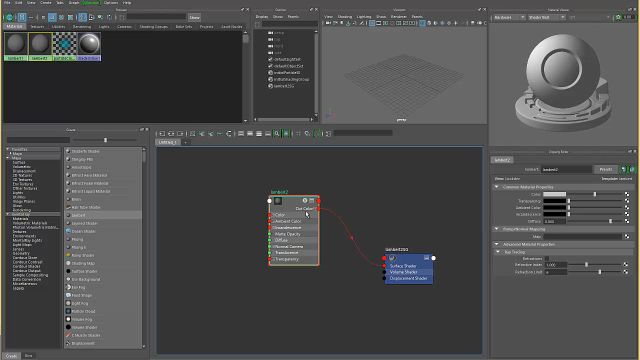This screenshot has height=360, width=640.
Task: Click the map button next to Color attribute
Action: 627,194
